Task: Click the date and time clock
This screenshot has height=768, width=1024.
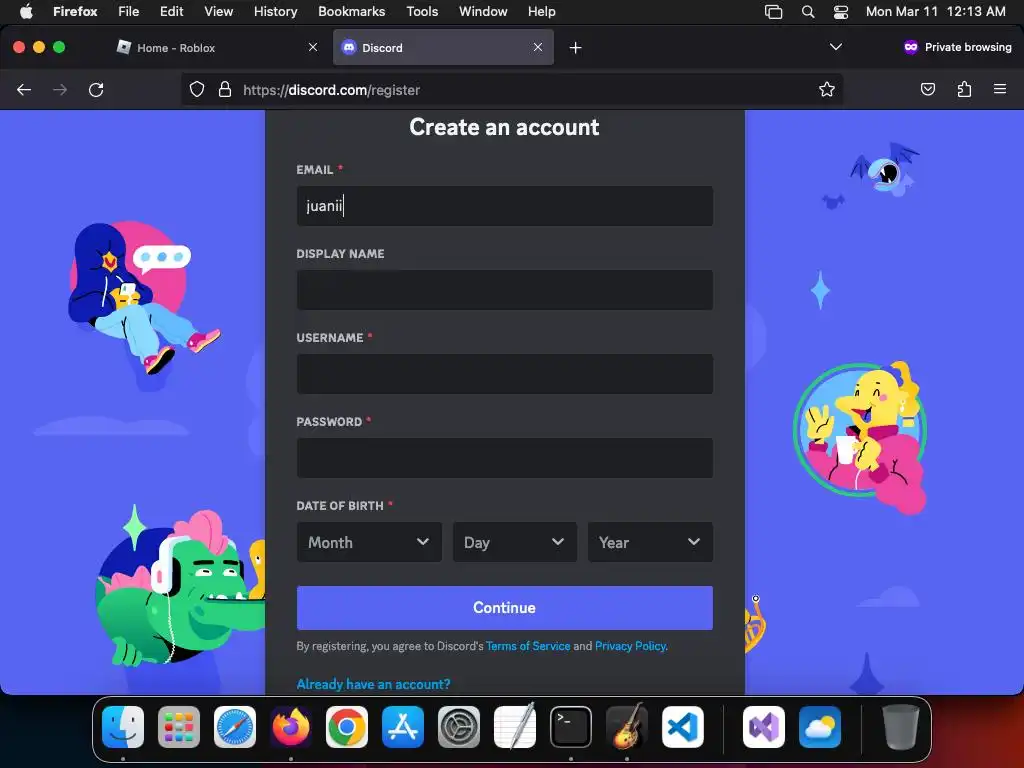Action: click(x=935, y=11)
